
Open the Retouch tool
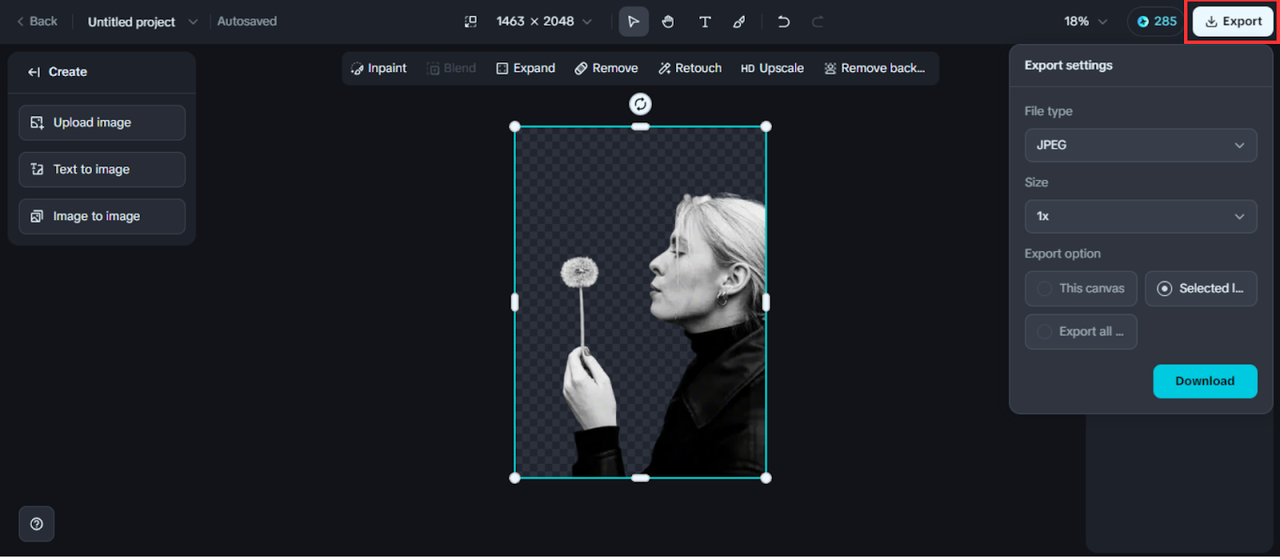(690, 68)
